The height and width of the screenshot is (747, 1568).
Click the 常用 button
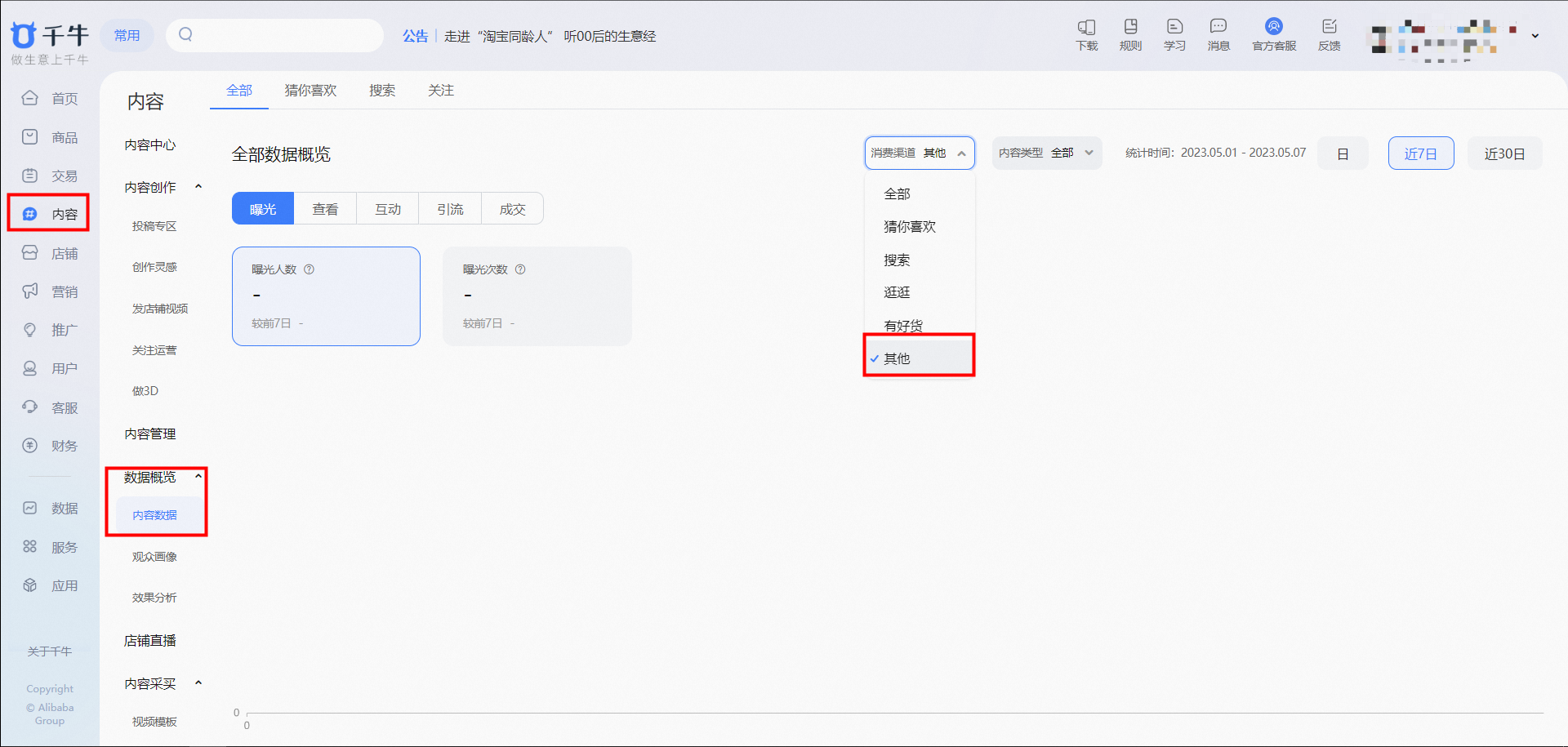pyautogui.click(x=127, y=35)
